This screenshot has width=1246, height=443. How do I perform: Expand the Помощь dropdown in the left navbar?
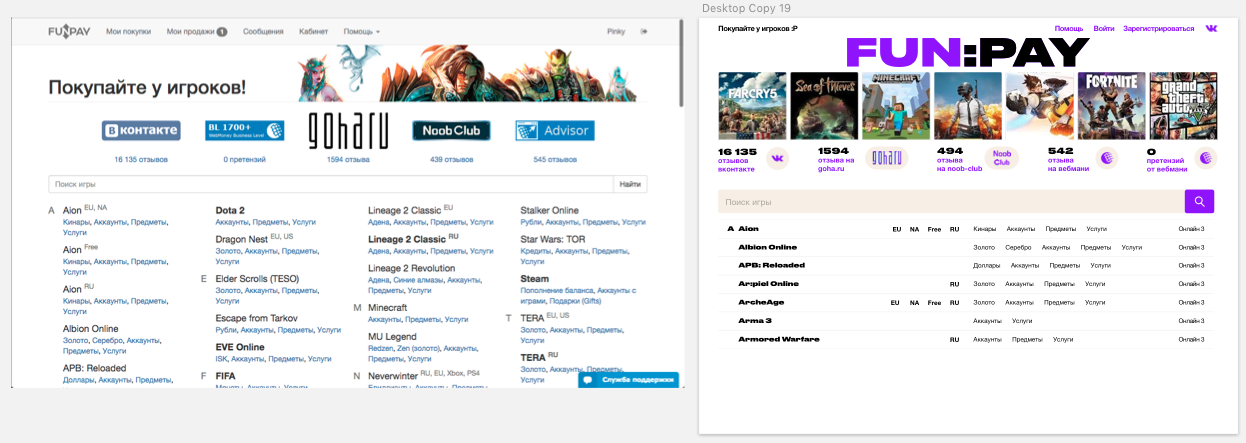point(361,32)
